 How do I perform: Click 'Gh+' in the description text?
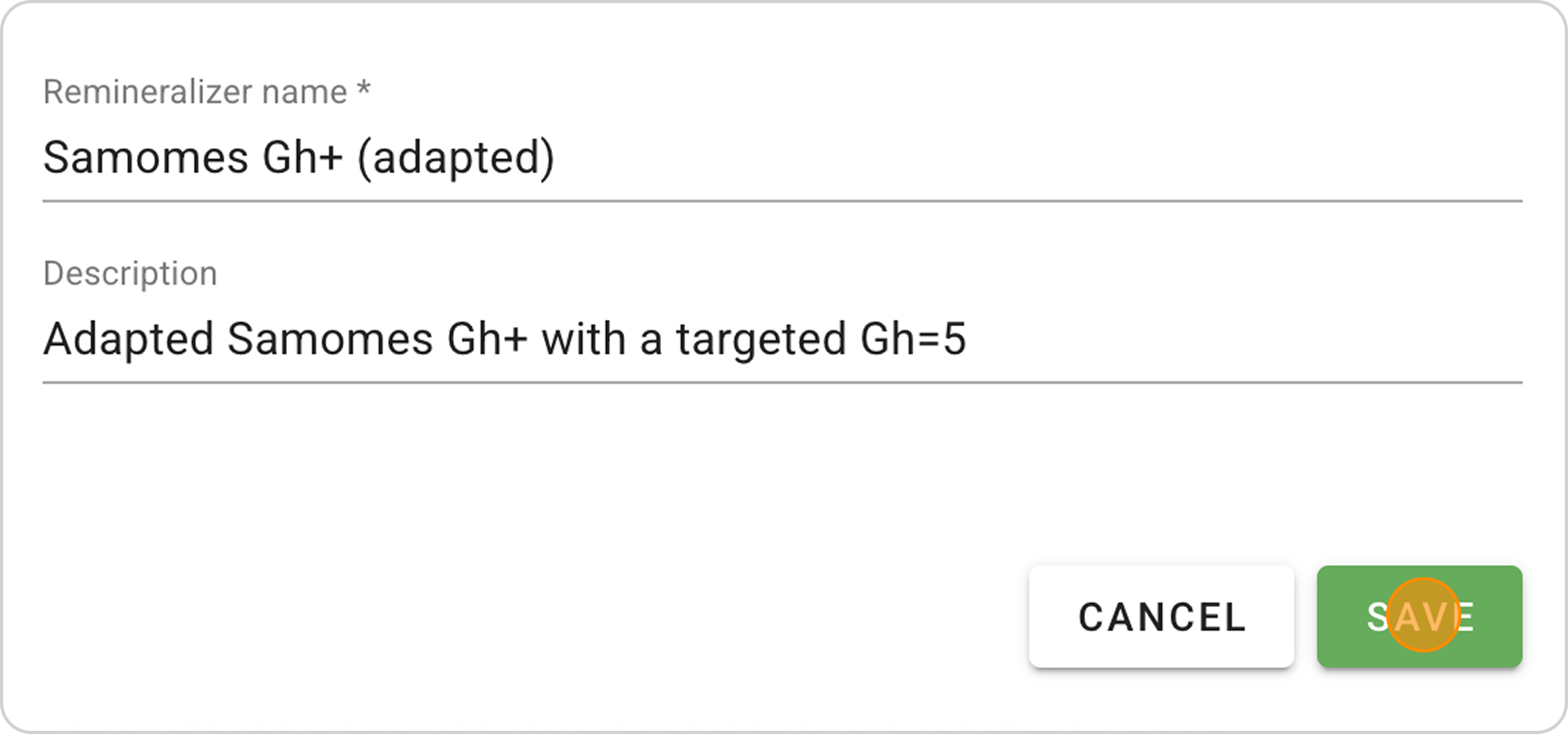pyautogui.click(x=487, y=339)
